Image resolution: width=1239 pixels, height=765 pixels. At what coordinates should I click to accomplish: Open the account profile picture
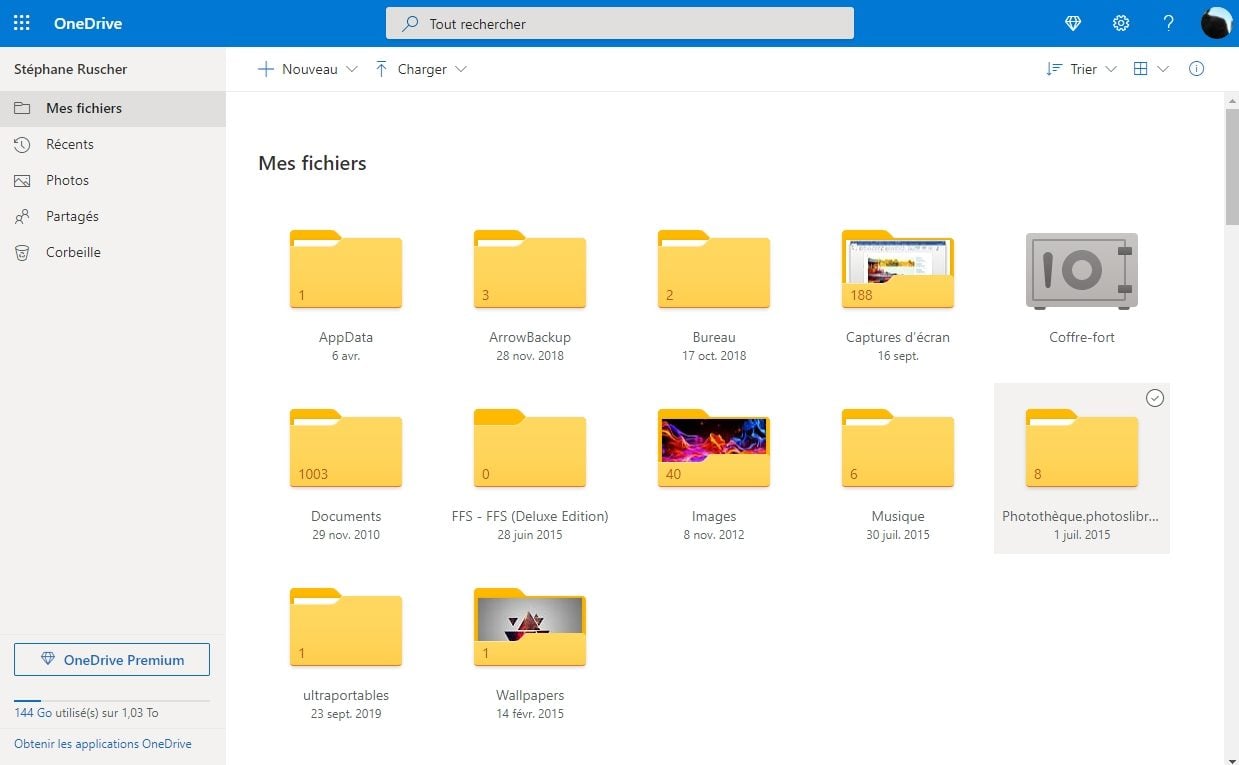coord(1216,23)
